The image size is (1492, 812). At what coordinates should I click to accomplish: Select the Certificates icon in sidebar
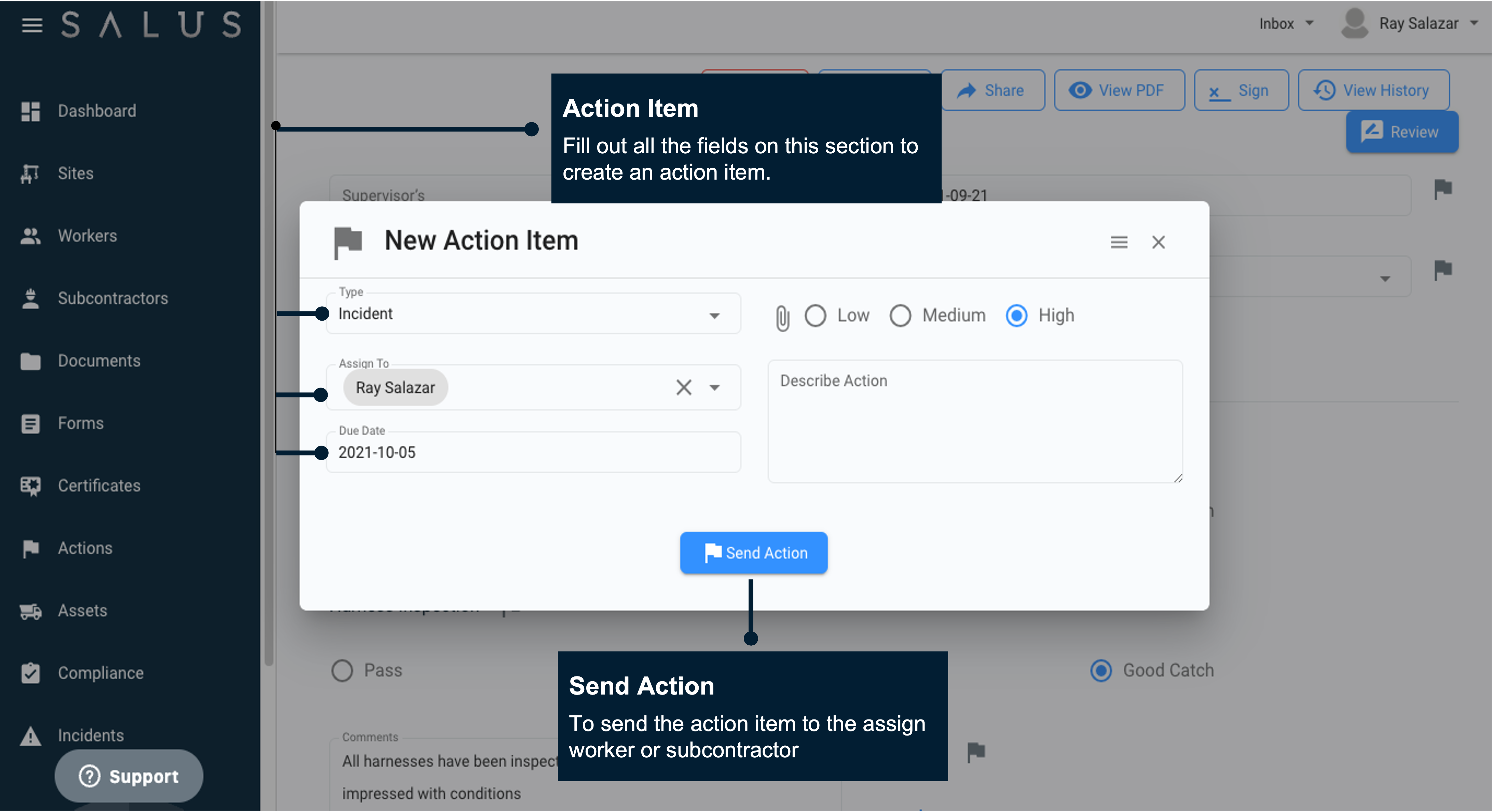click(31, 486)
